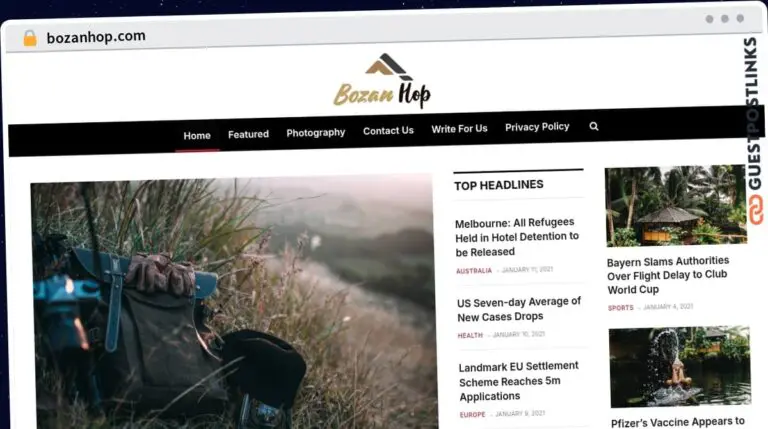This screenshot has width=768, height=429.
Task: Click the tropical hut resort thumbnail
Action: (x=676, y=206)
